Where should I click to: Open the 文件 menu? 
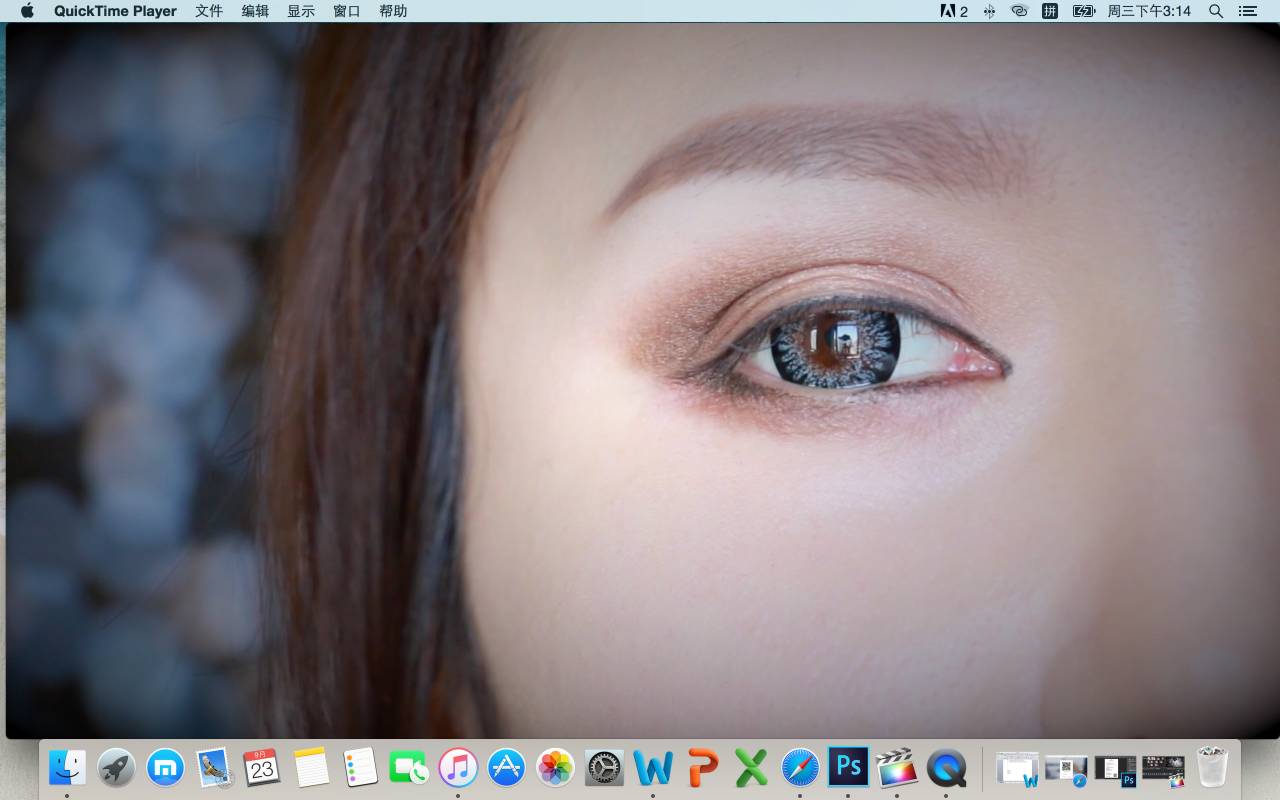point(209,11)
